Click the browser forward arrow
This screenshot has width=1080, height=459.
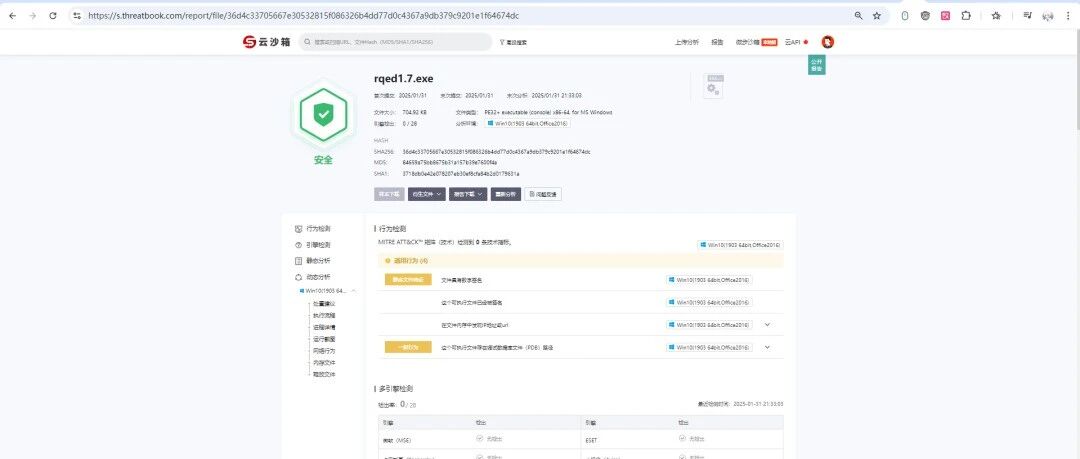(32, 15)
